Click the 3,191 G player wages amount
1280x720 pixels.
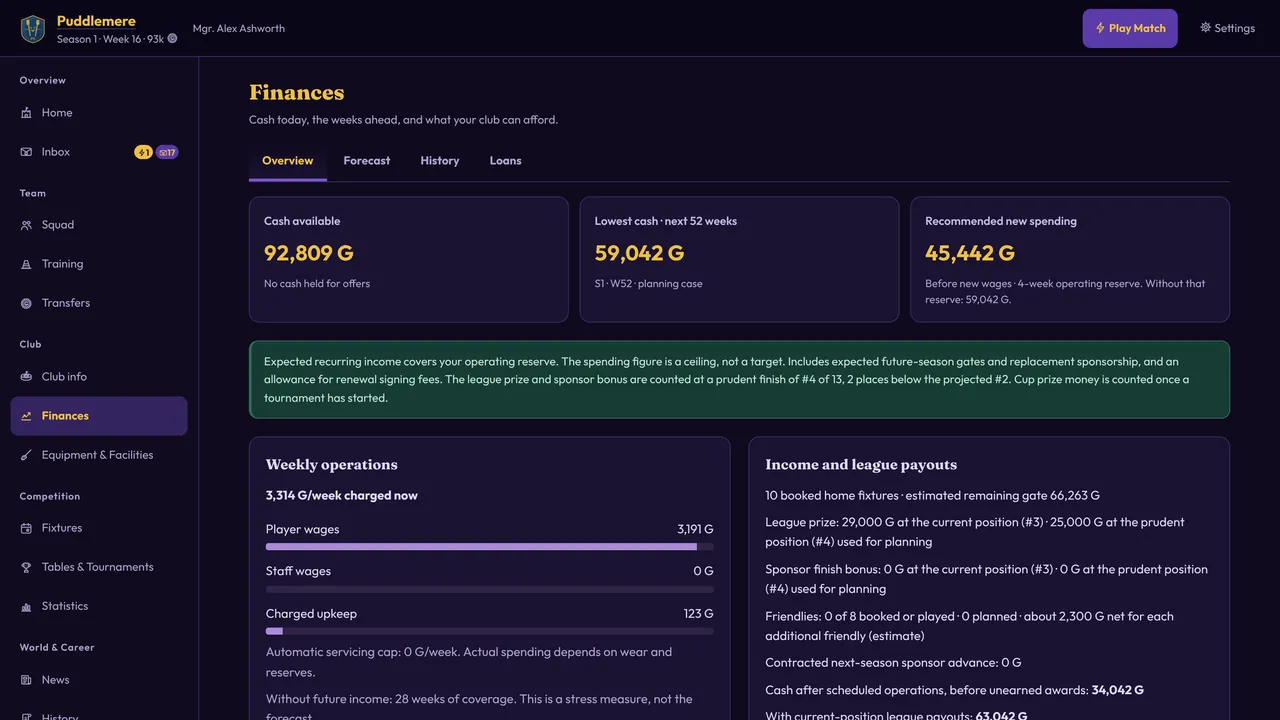tap(695, 529)
